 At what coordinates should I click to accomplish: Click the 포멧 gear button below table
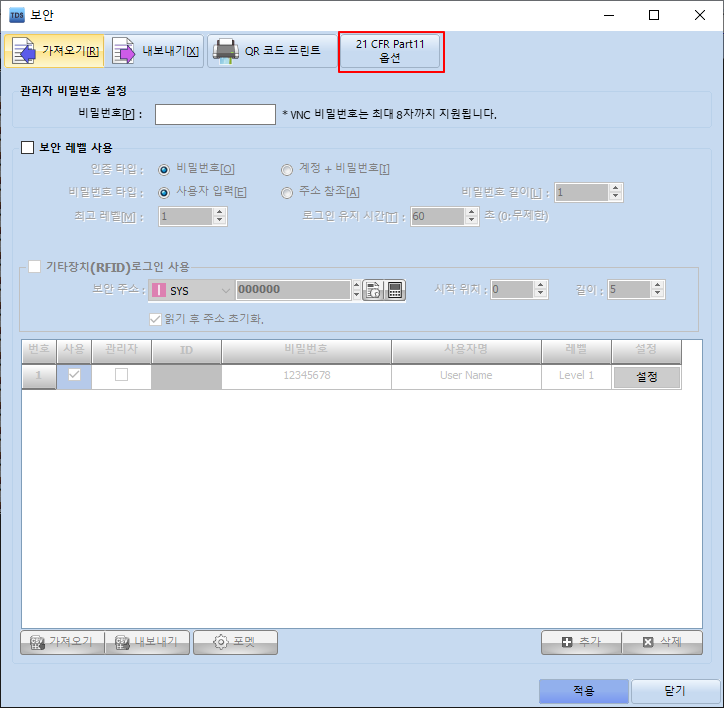pos(234,642)
